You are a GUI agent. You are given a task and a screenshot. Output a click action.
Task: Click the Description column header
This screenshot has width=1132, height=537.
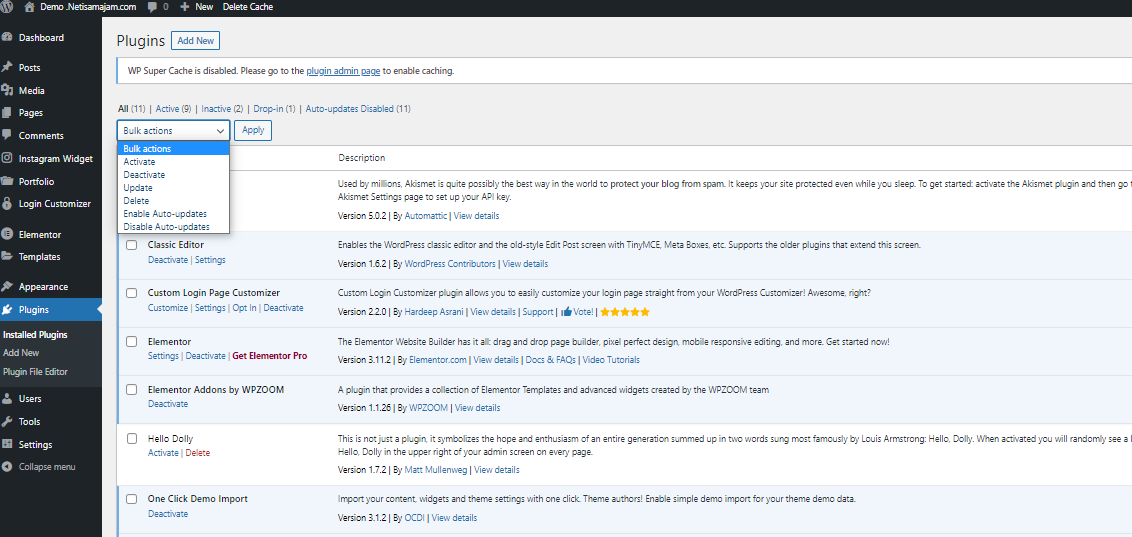[x=362, y=158]
